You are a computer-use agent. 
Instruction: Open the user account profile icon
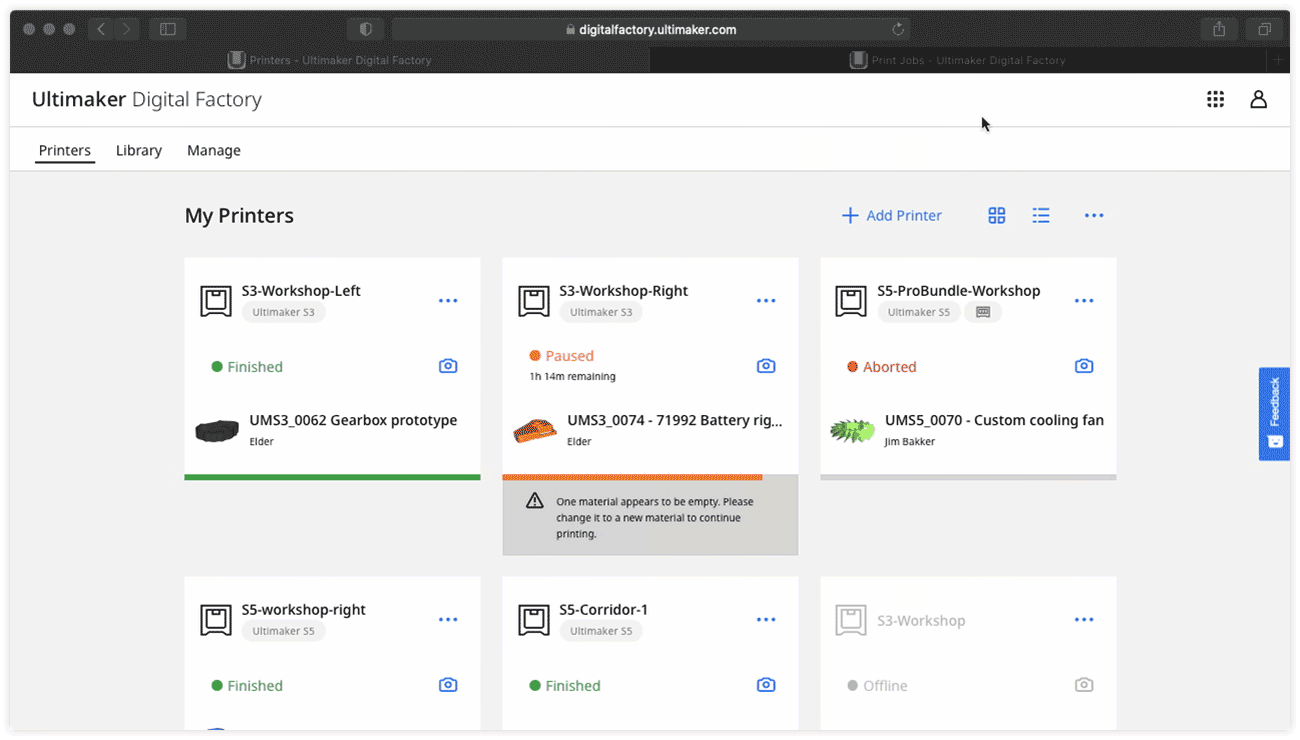1259,99
